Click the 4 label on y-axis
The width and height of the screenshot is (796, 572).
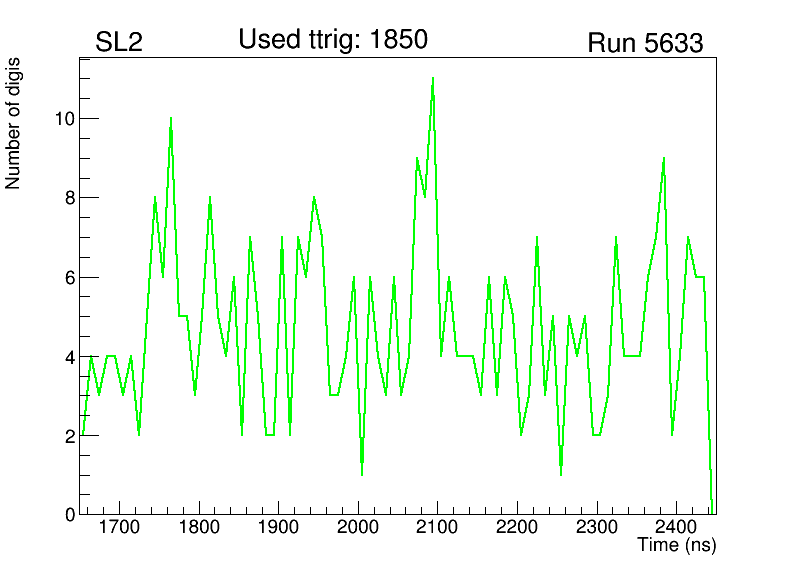tap(67, 357)
